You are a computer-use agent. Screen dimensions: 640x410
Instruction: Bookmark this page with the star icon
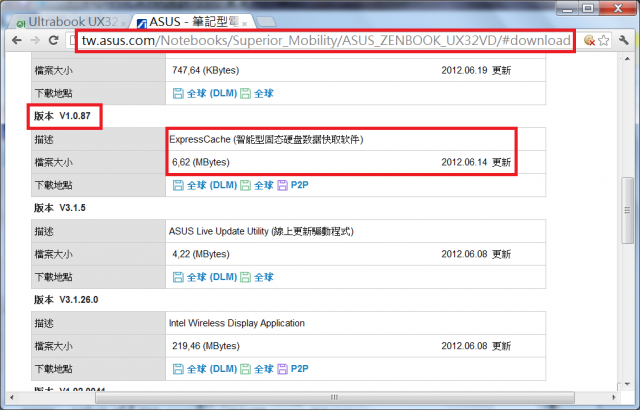point(603,40)
